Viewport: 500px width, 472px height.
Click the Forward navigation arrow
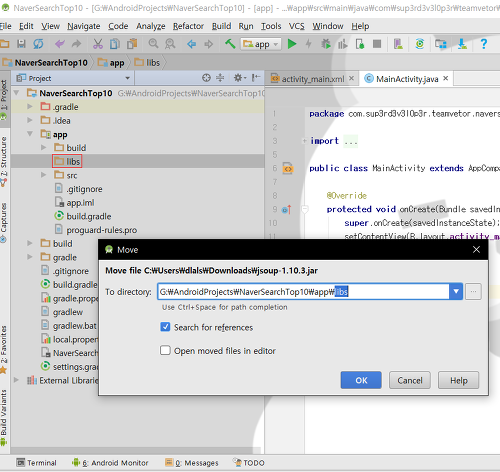point(208,44)
